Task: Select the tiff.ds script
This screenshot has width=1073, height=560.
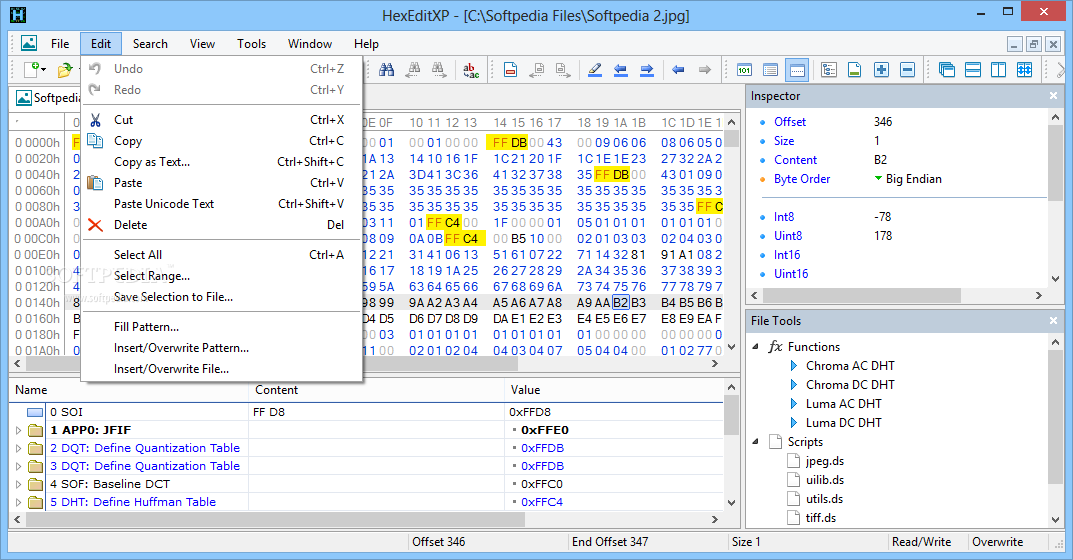Action: tap(820, 518)
